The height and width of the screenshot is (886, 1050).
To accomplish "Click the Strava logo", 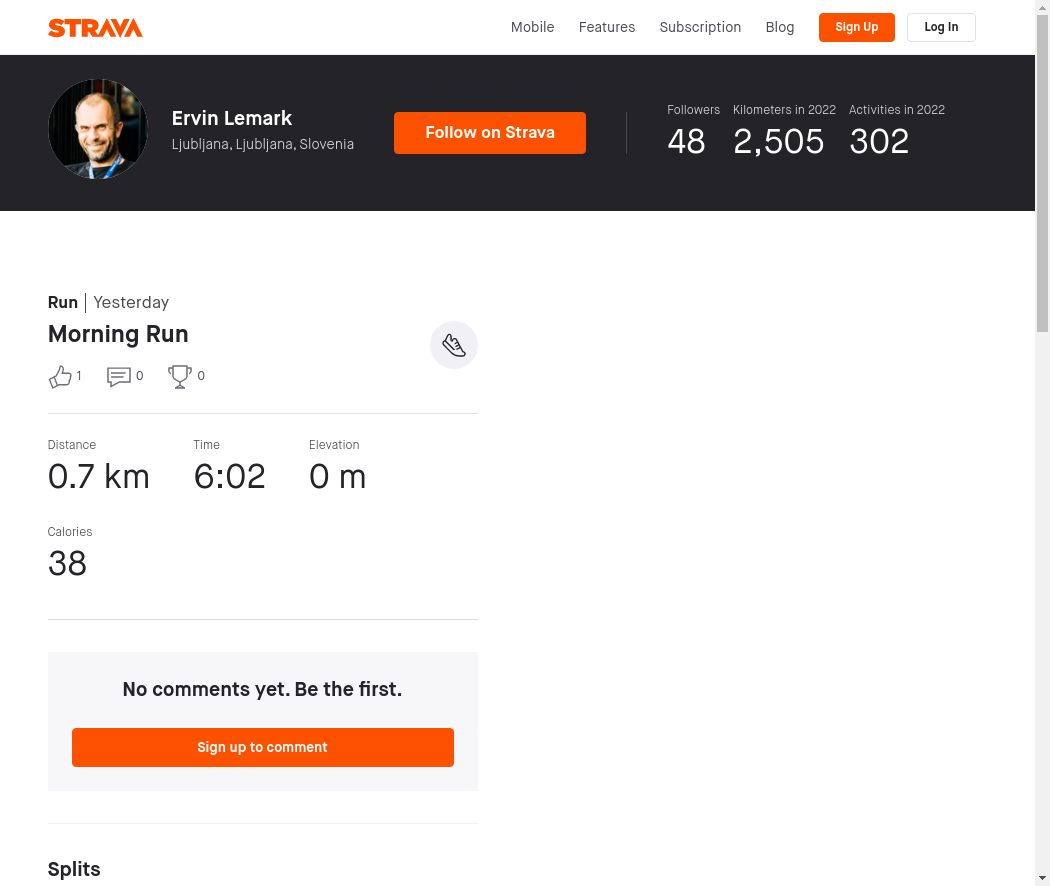I will point(95,28).
